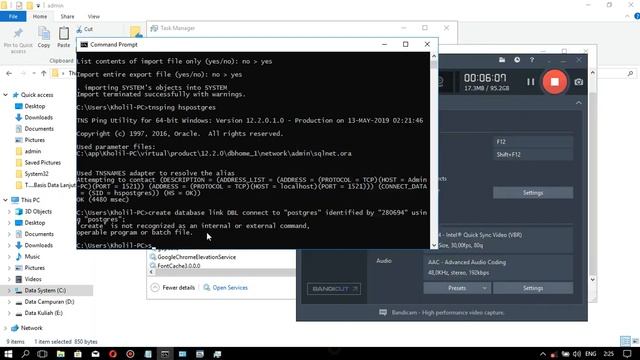Open Opera browser from the taskbar
640x360 pixels.
(113, 354)
